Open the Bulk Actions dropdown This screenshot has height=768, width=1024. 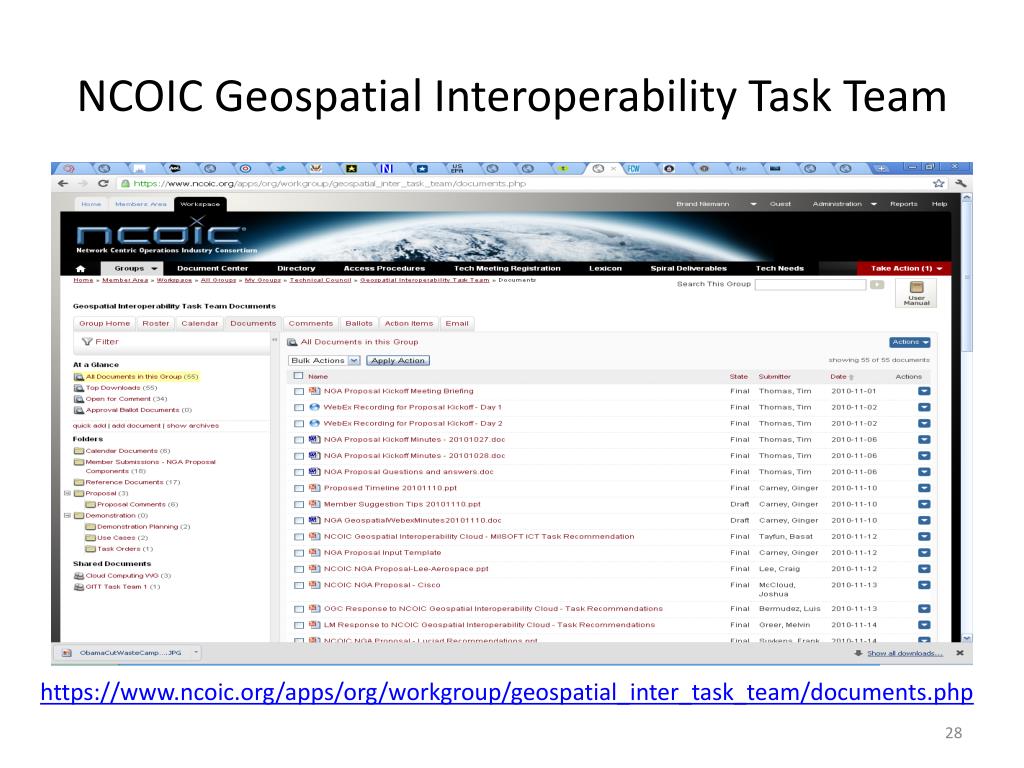click(325, 360)
